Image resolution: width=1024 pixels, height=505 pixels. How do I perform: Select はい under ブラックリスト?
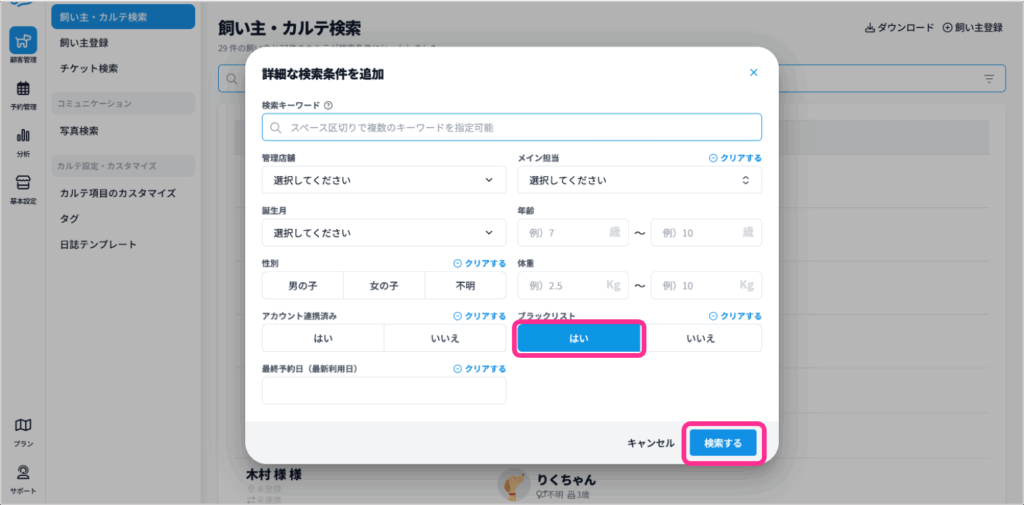click(x=579, y=338)
